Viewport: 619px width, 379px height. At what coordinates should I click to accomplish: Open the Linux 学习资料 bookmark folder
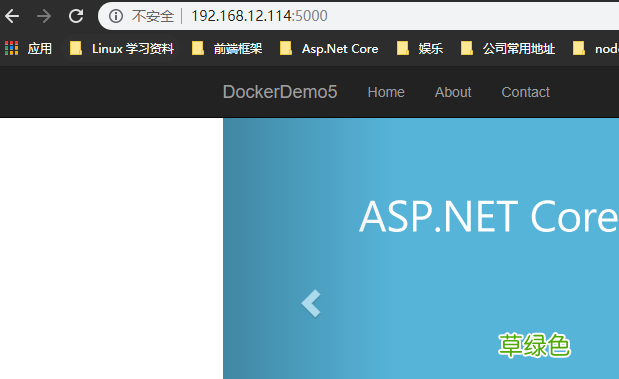(122, 49)
